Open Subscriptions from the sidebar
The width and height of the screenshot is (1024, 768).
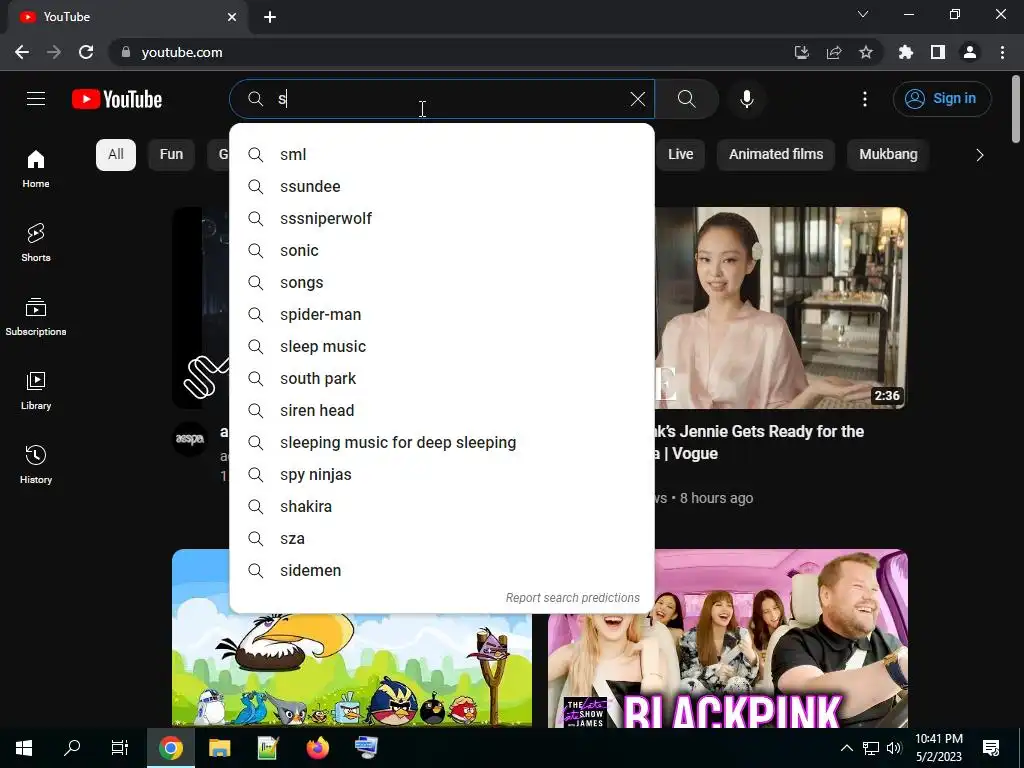tap(36, 316)
